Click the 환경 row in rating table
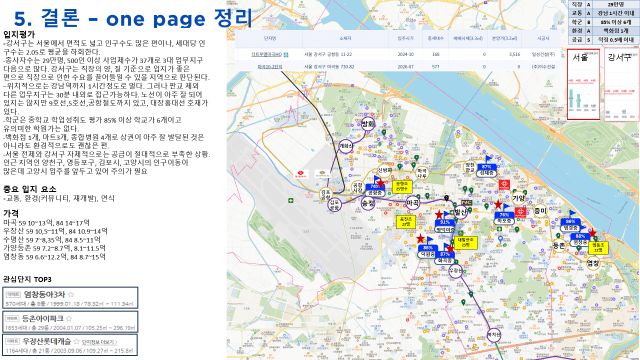640x360 pixels. [604, 31]
